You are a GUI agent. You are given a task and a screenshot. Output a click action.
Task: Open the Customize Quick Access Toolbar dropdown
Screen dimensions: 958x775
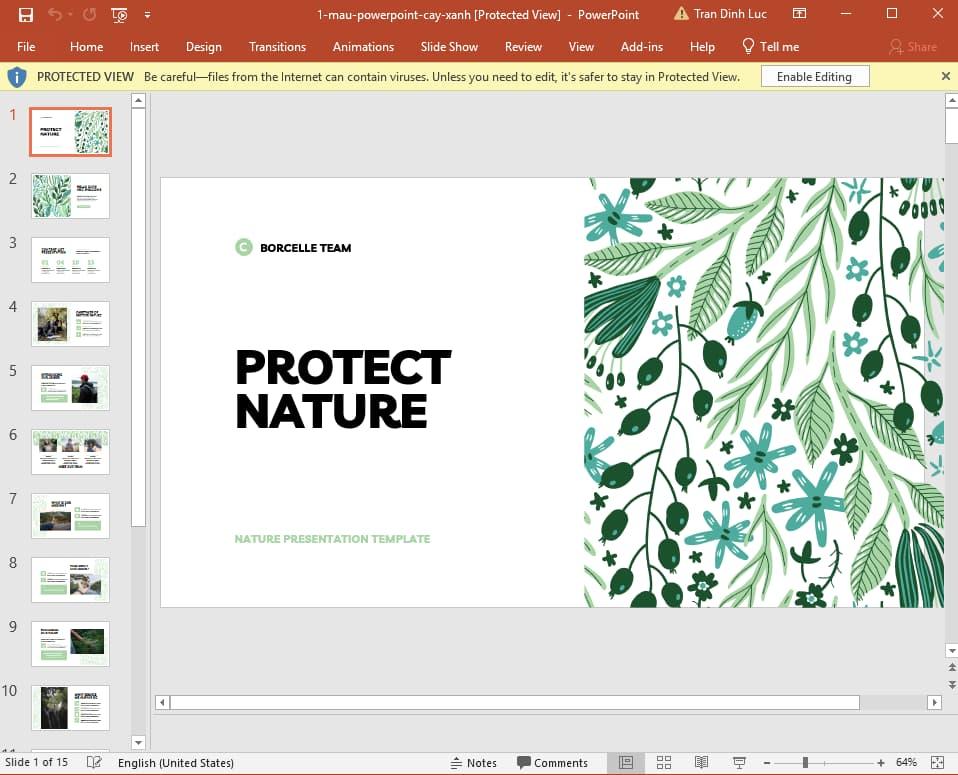tap(145, 14)
